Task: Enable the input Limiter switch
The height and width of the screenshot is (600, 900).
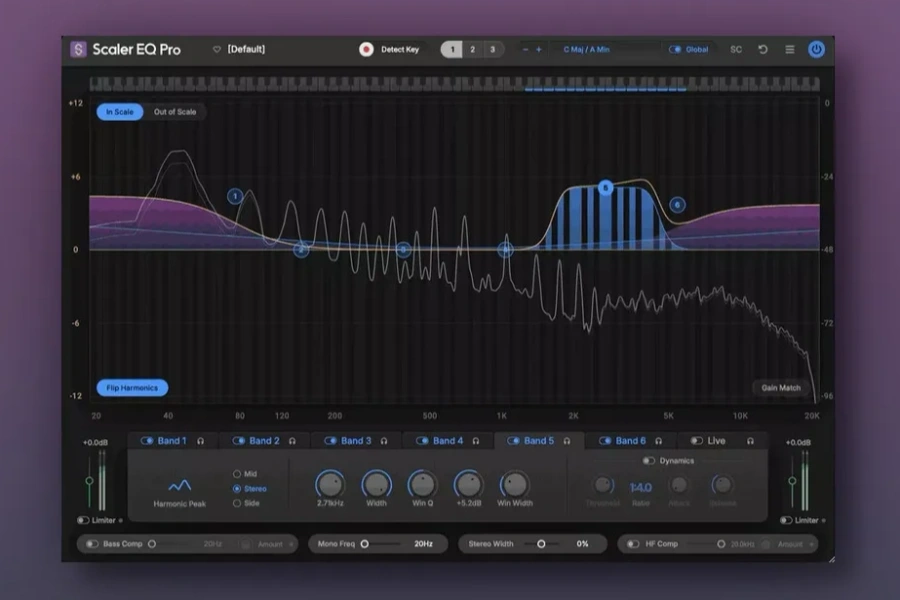Action: [x=83, y=520]
